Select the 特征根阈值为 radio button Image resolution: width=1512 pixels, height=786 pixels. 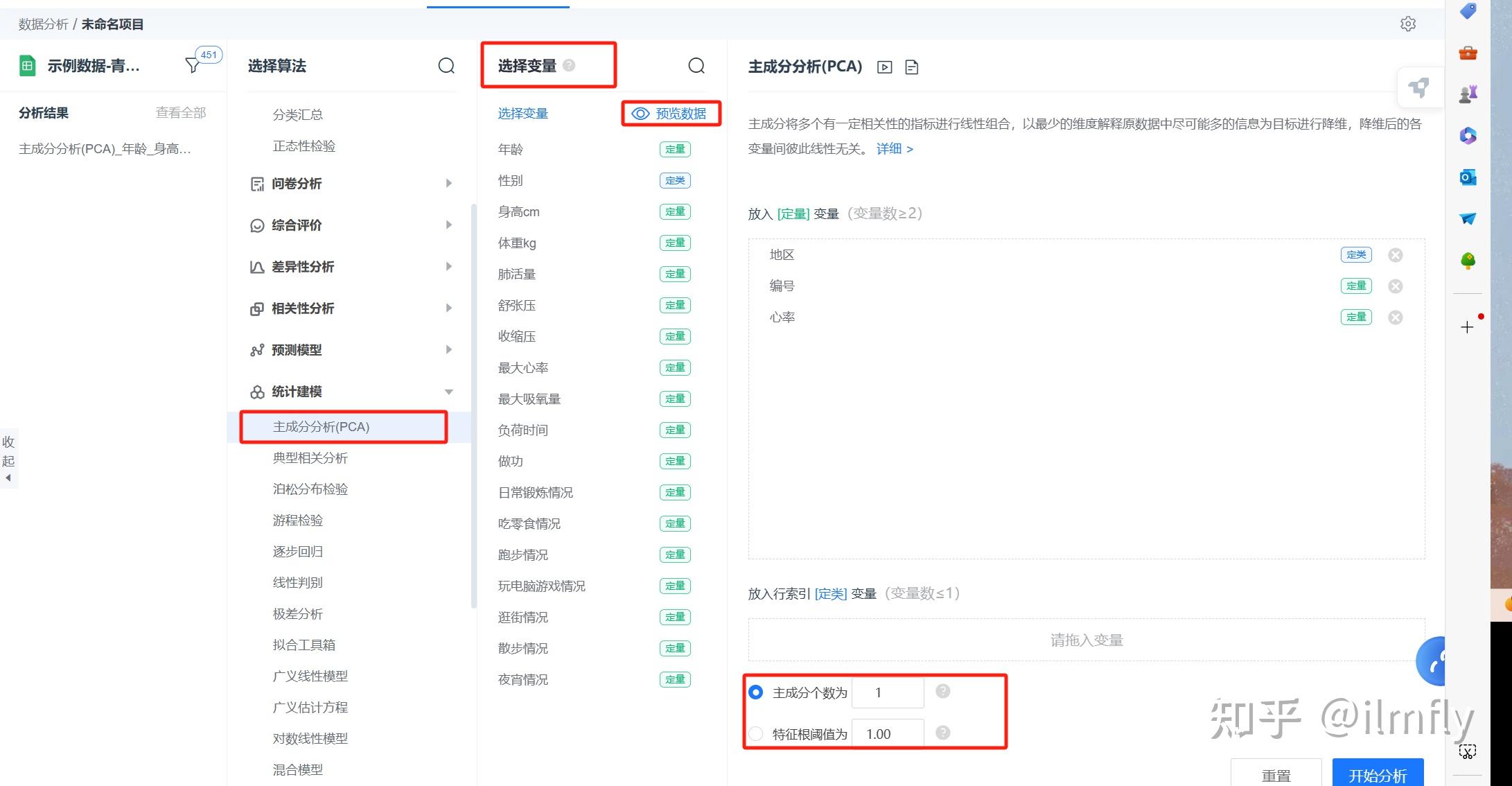pyautogui.click(x=755, y=733)
